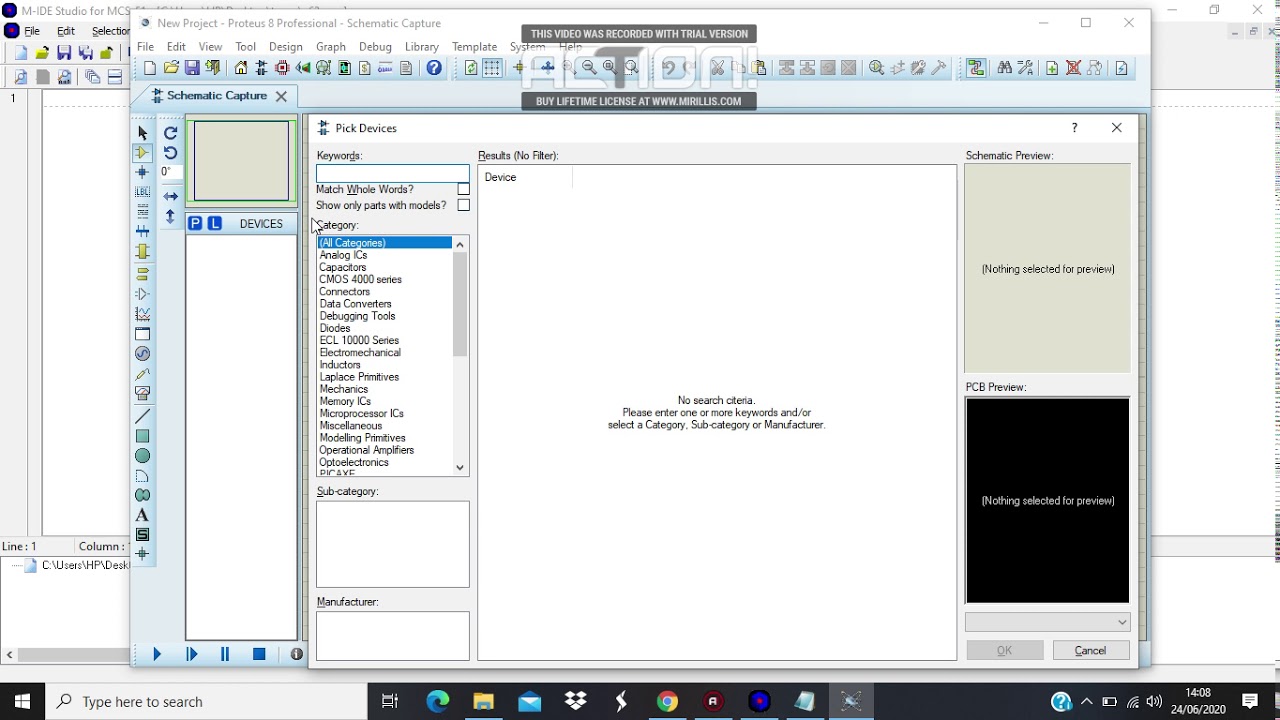Select the Component Mode tool
This screenshot has width=1280, height=720.
point(142,153)
